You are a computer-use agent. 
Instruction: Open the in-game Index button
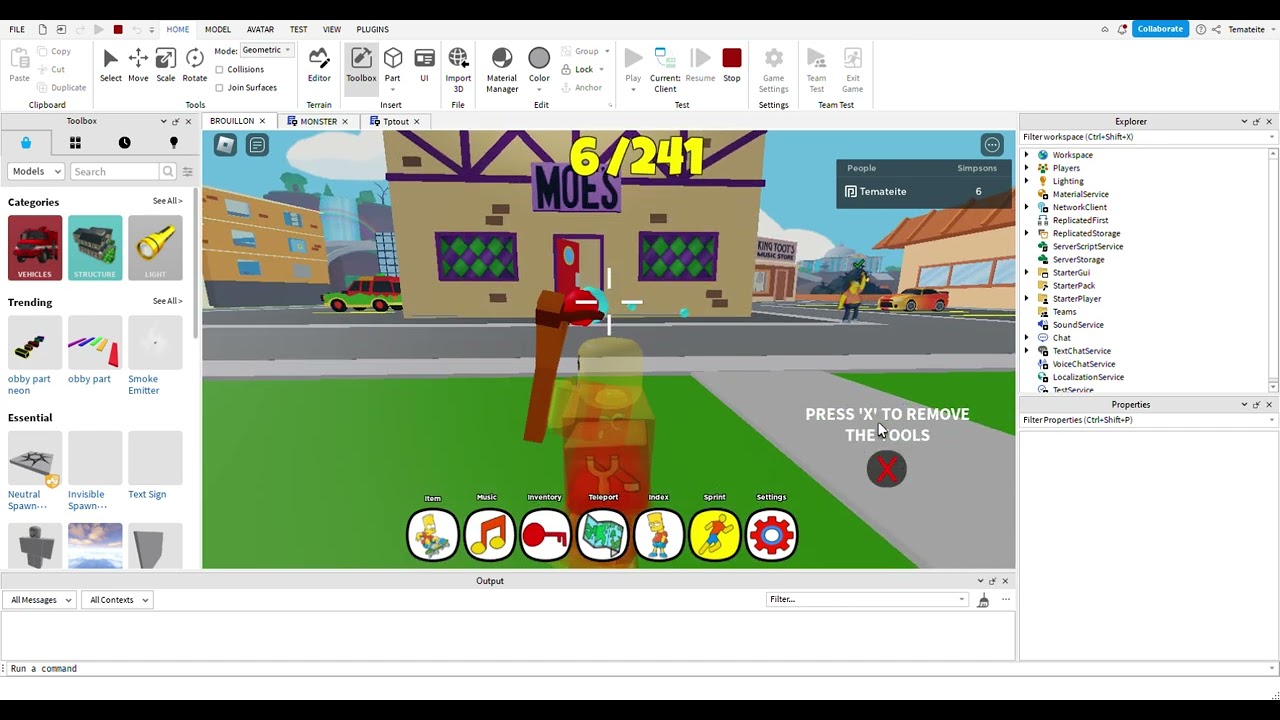659,535
